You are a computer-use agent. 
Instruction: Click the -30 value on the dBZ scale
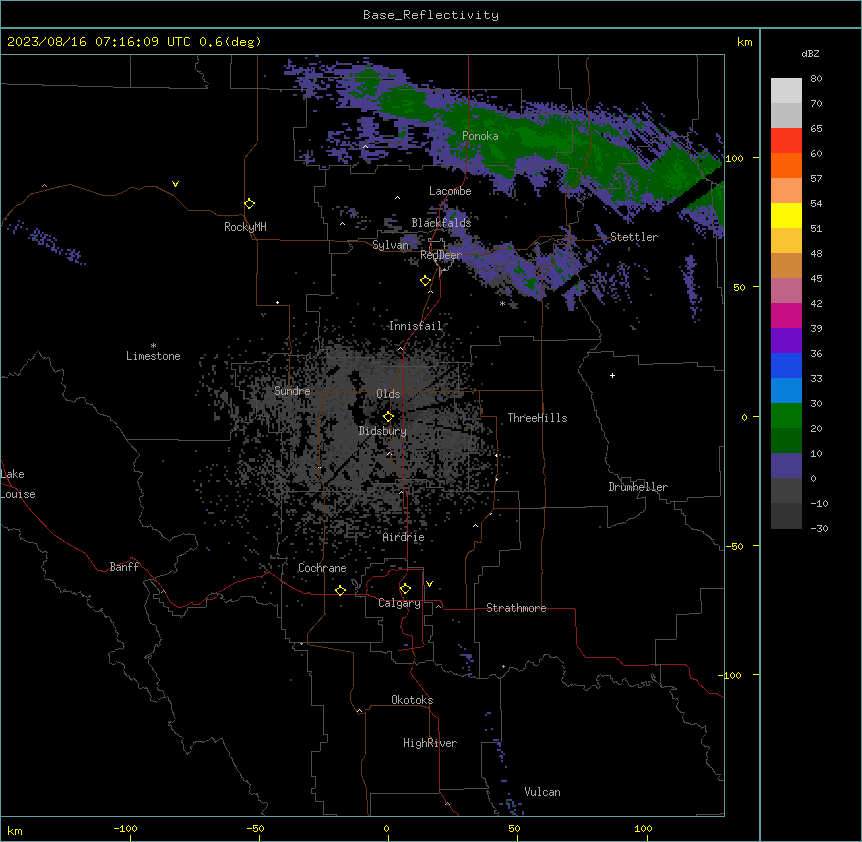tap(819, 528)
